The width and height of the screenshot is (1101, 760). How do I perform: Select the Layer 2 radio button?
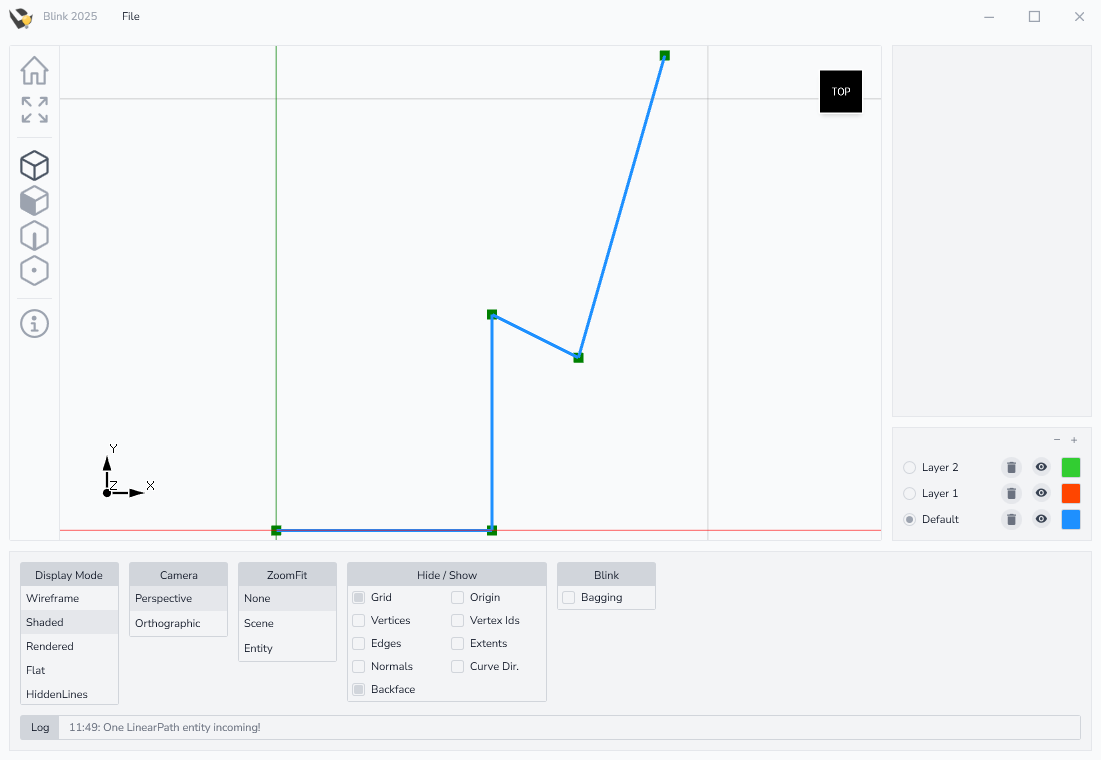click(x=909, y=467)
